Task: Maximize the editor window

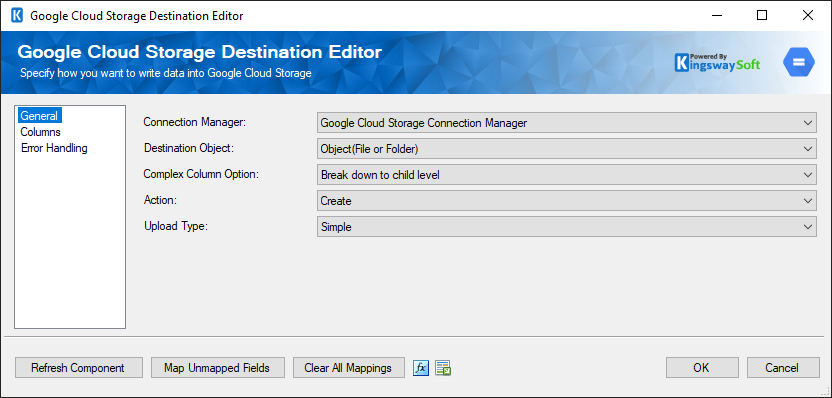Action: click(x=762, y=15)
